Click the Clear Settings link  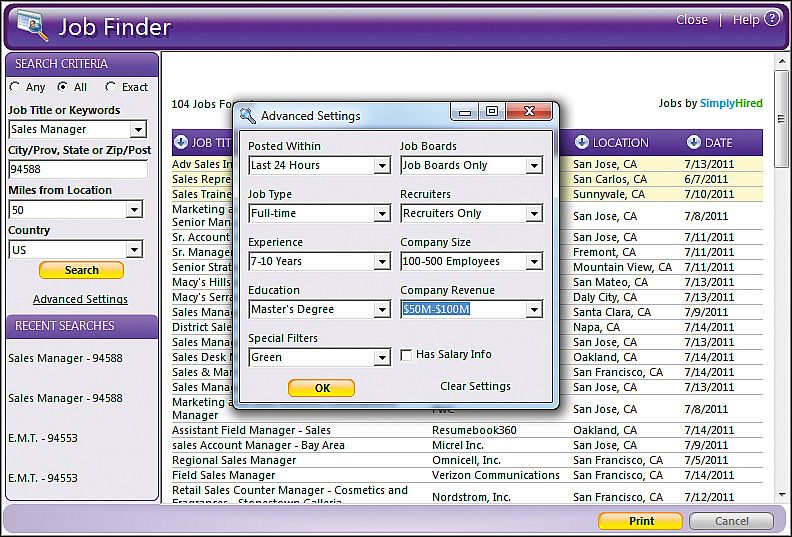(x=475, y=386)
